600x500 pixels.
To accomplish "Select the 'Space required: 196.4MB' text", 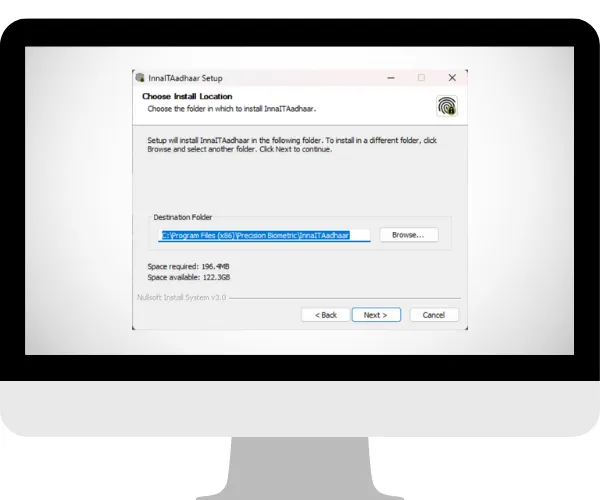I will pos(188,266).
